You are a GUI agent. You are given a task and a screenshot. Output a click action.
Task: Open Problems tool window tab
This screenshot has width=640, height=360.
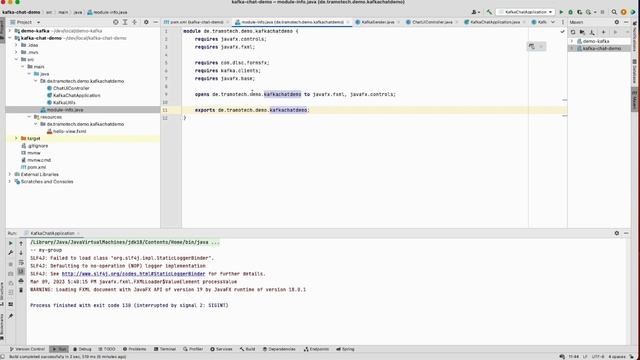134,349
